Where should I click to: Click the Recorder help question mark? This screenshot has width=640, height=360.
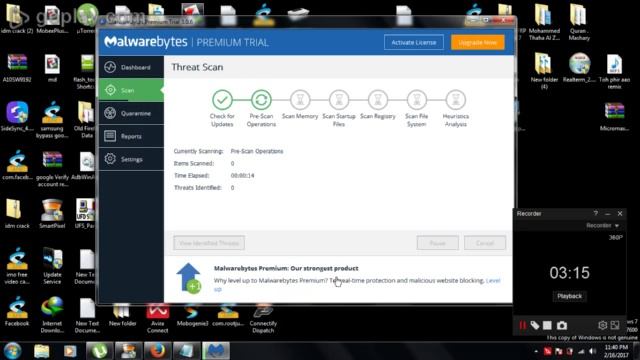[x=596, y=213]
